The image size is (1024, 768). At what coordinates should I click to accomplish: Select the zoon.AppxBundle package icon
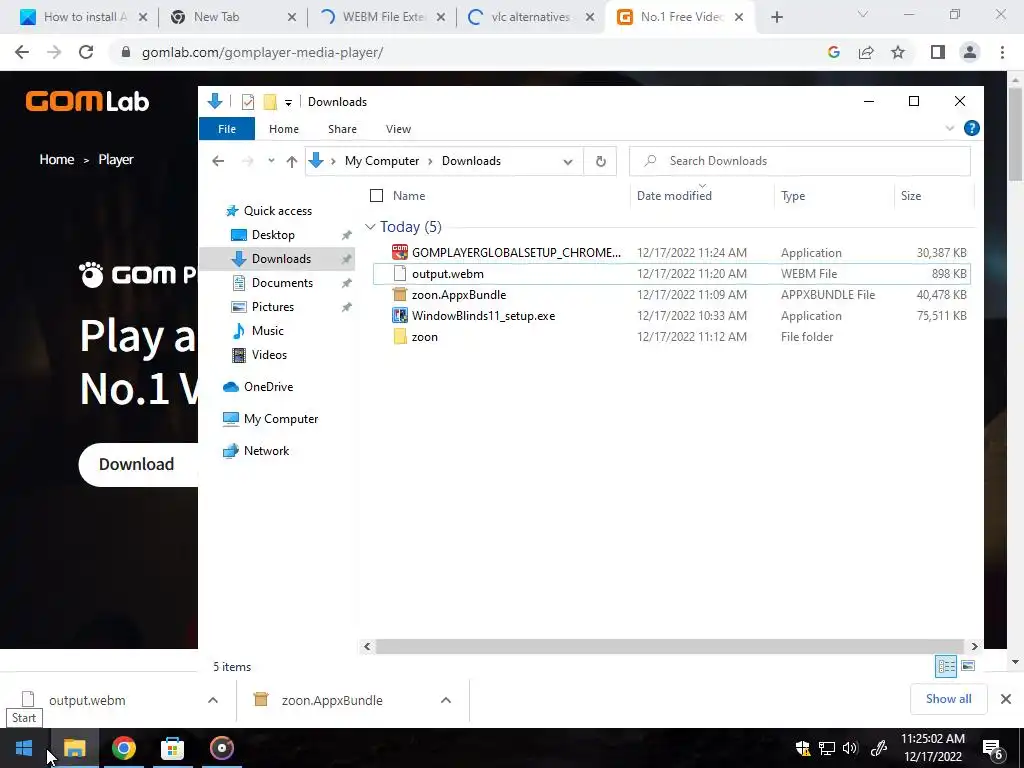click(400, 295)
